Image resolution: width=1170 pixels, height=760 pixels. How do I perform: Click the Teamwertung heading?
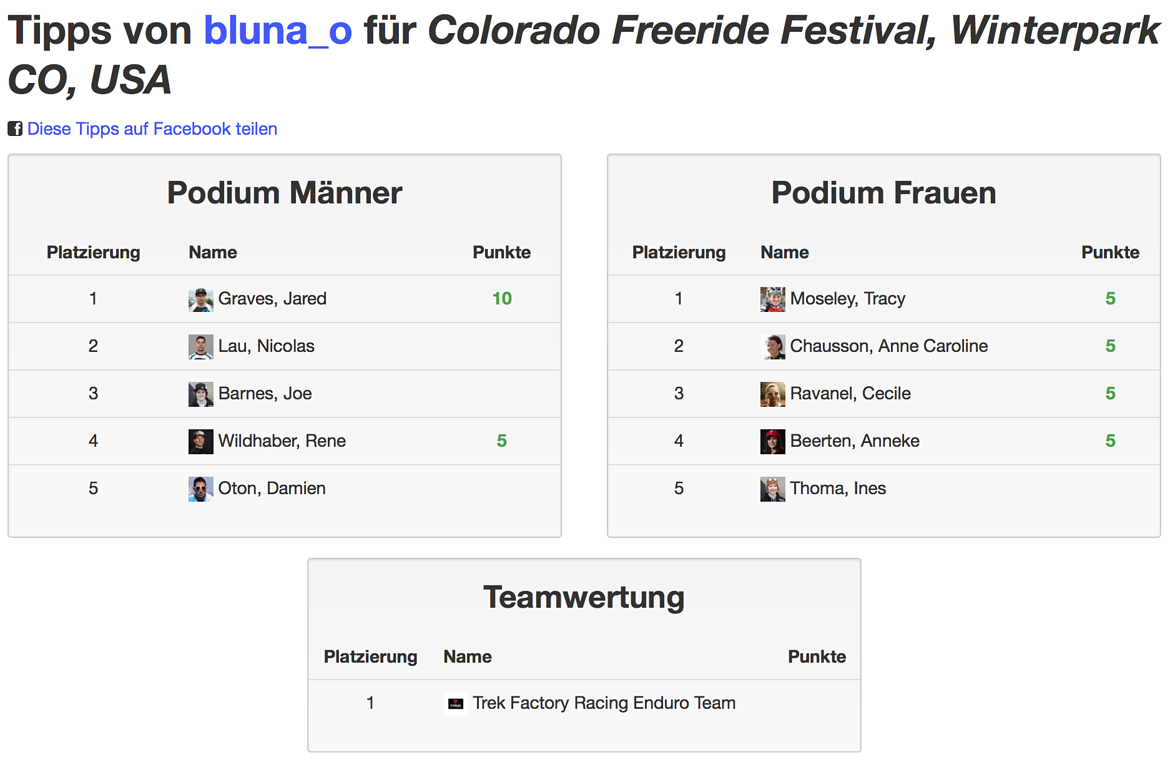[584, 597]
